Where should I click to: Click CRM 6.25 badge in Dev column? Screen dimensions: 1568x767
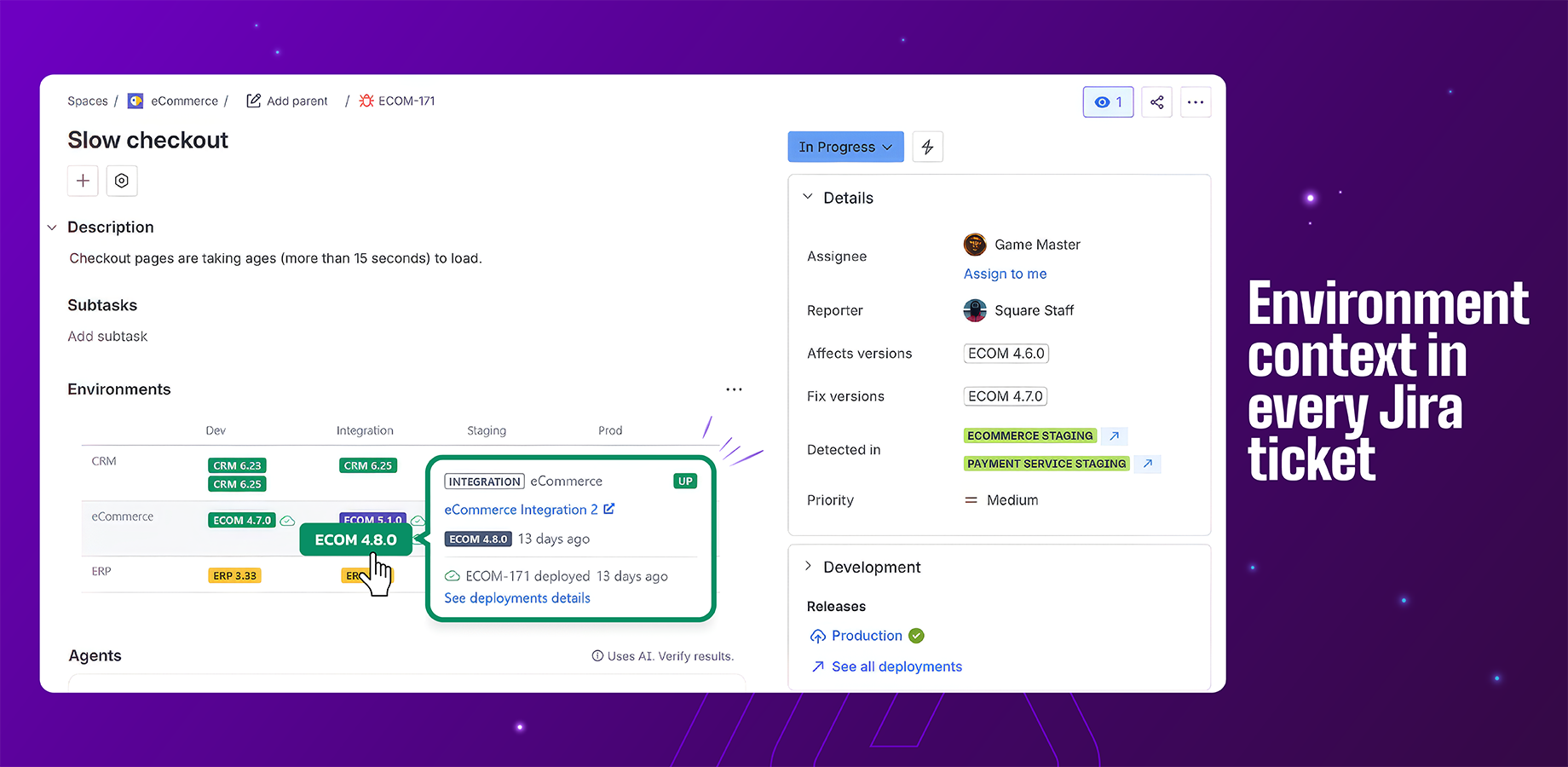[237, 484]
